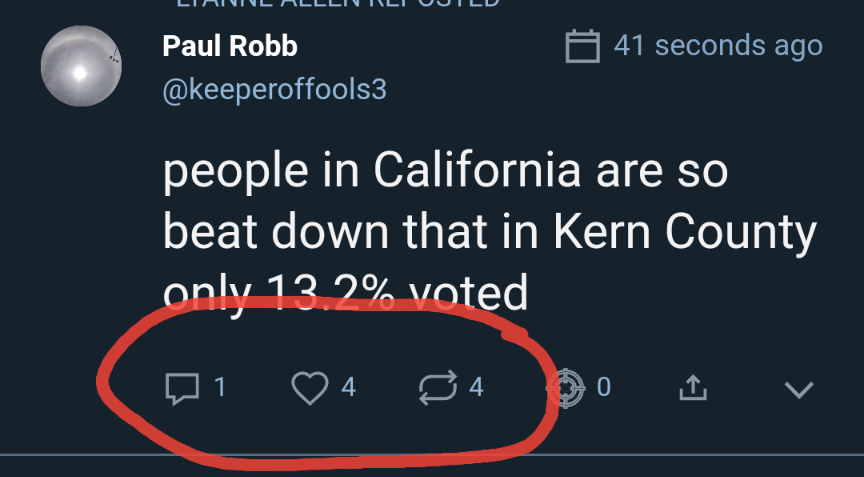Like the post with the heart icon
This screenshot has height=477, width=864.
(x=309, y=387)
